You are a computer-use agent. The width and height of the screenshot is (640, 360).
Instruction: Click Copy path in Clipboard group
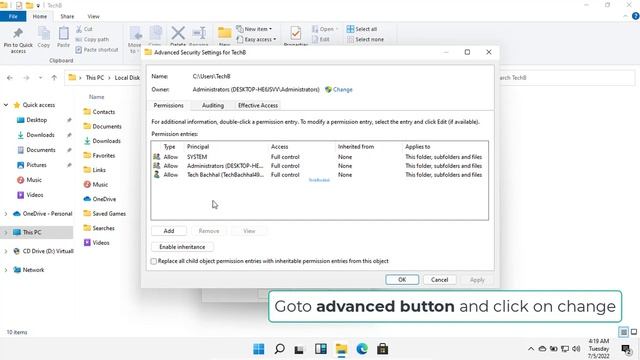[x=92, y=39]
